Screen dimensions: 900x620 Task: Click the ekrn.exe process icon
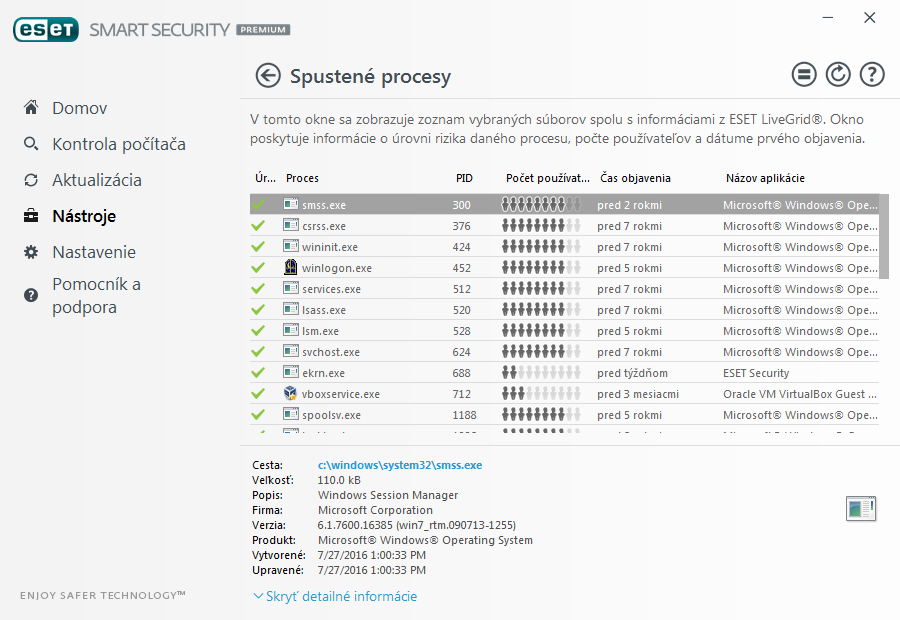coord(291,372)
